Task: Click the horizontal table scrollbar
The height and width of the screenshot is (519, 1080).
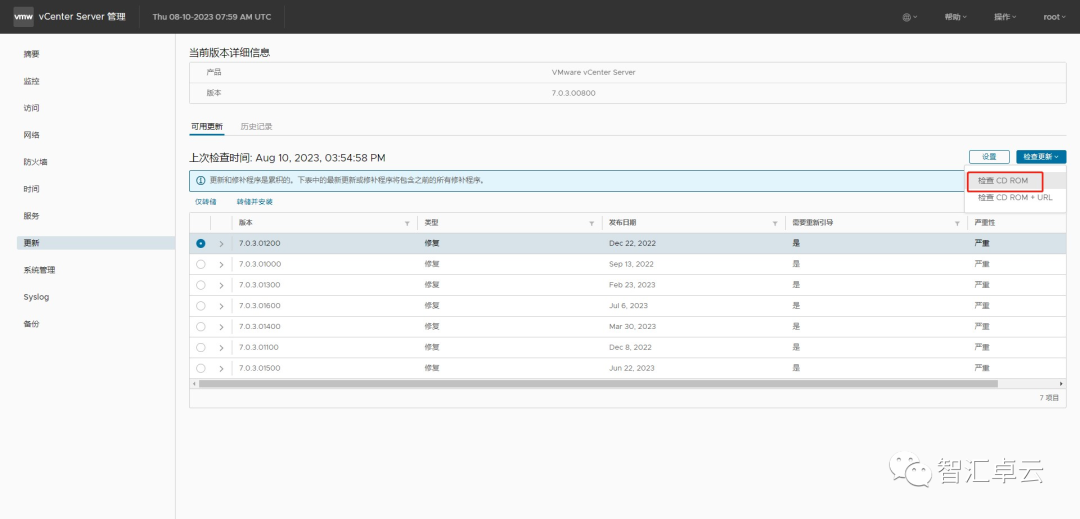Action: click(598, 383)
